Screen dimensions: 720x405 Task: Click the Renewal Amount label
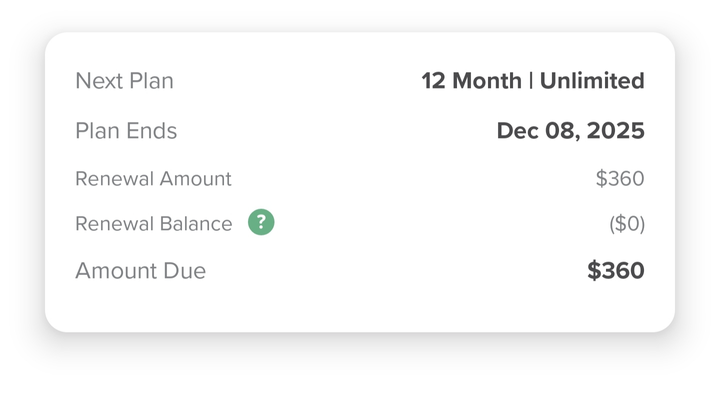(153, 179)
